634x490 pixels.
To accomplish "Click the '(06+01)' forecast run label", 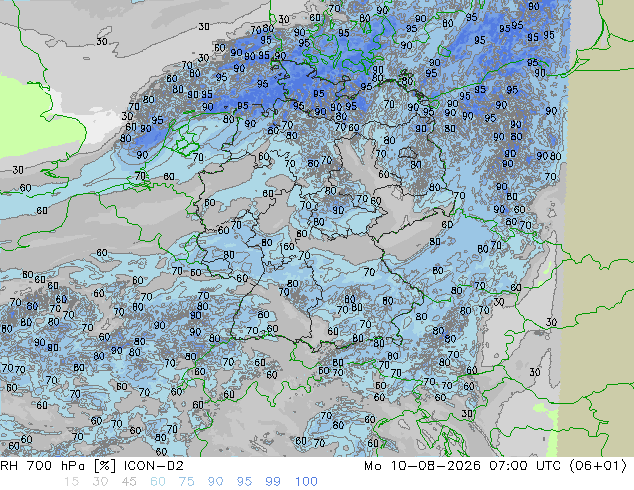I will (598, 466).
